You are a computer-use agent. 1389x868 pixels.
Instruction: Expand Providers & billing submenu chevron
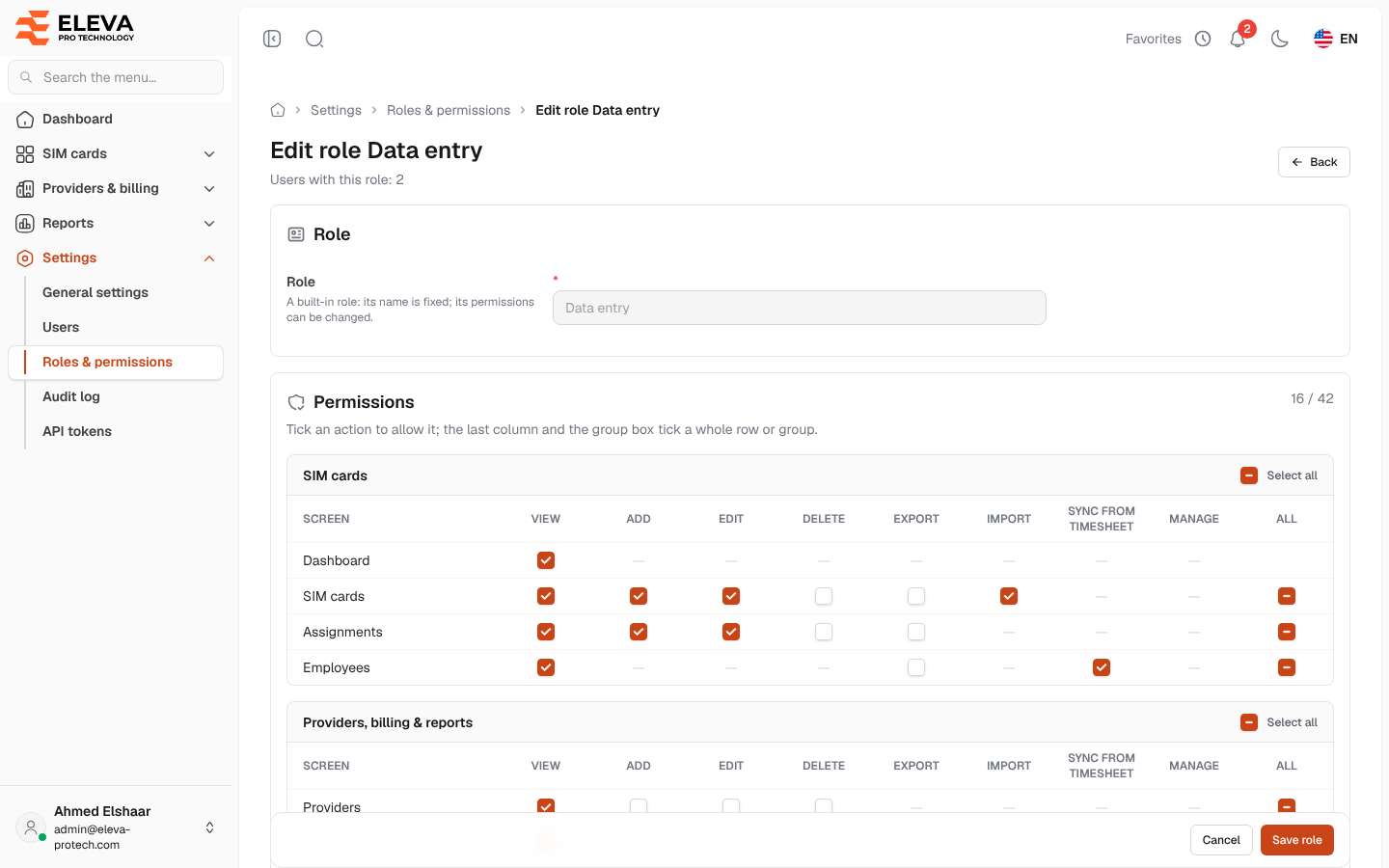coord(209,189)
